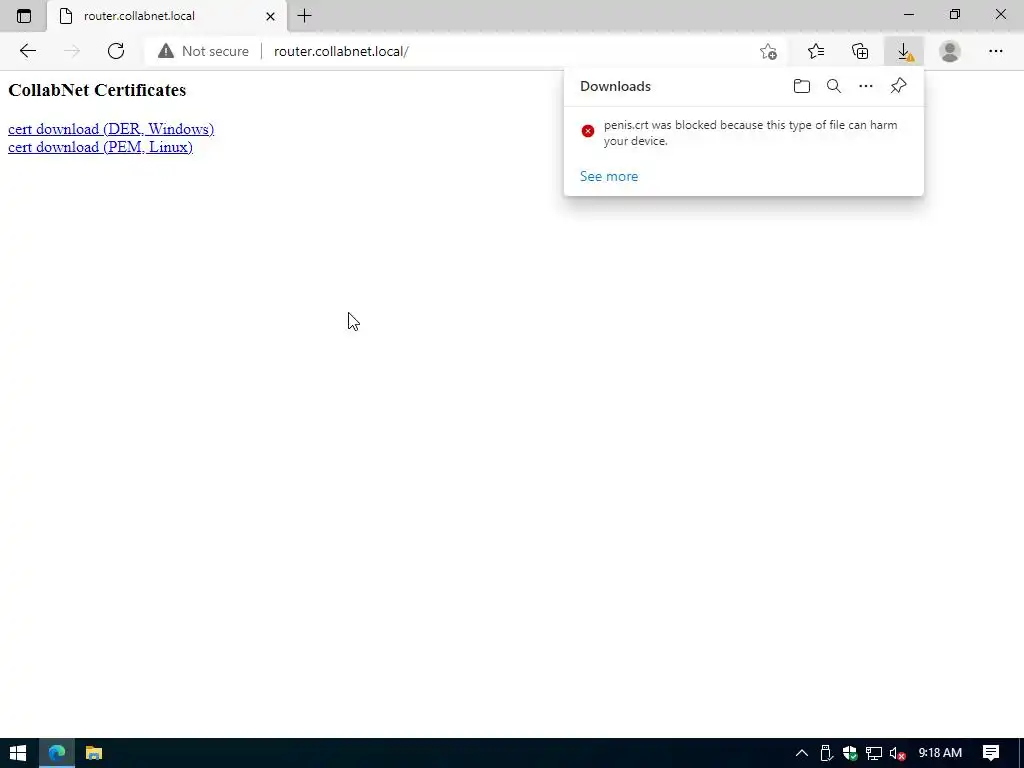
Task: Open File Explorer from taskbar
Action: coord(94,753)
